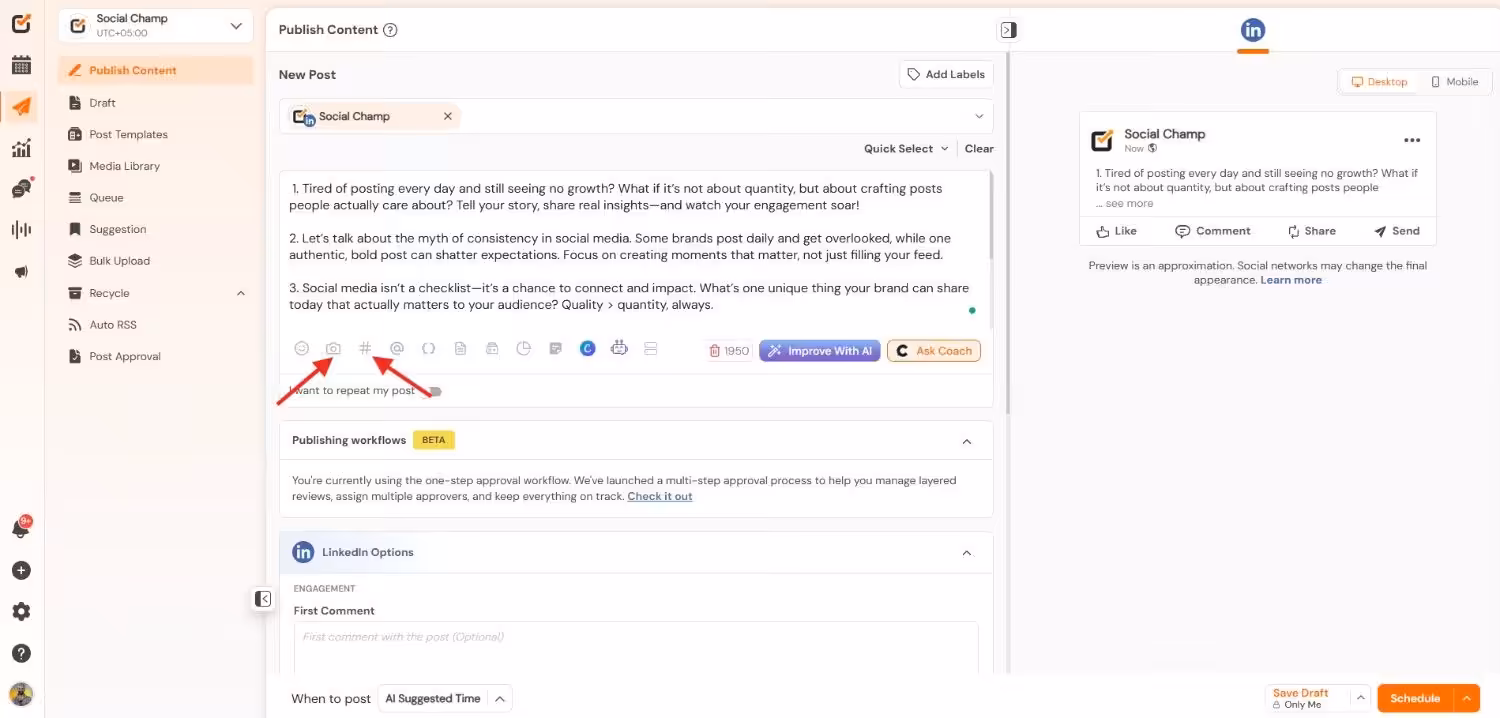Viewport: 1500px width, 718px height.
Task: Open the social listening waveform icon
Action: [21, 230]
